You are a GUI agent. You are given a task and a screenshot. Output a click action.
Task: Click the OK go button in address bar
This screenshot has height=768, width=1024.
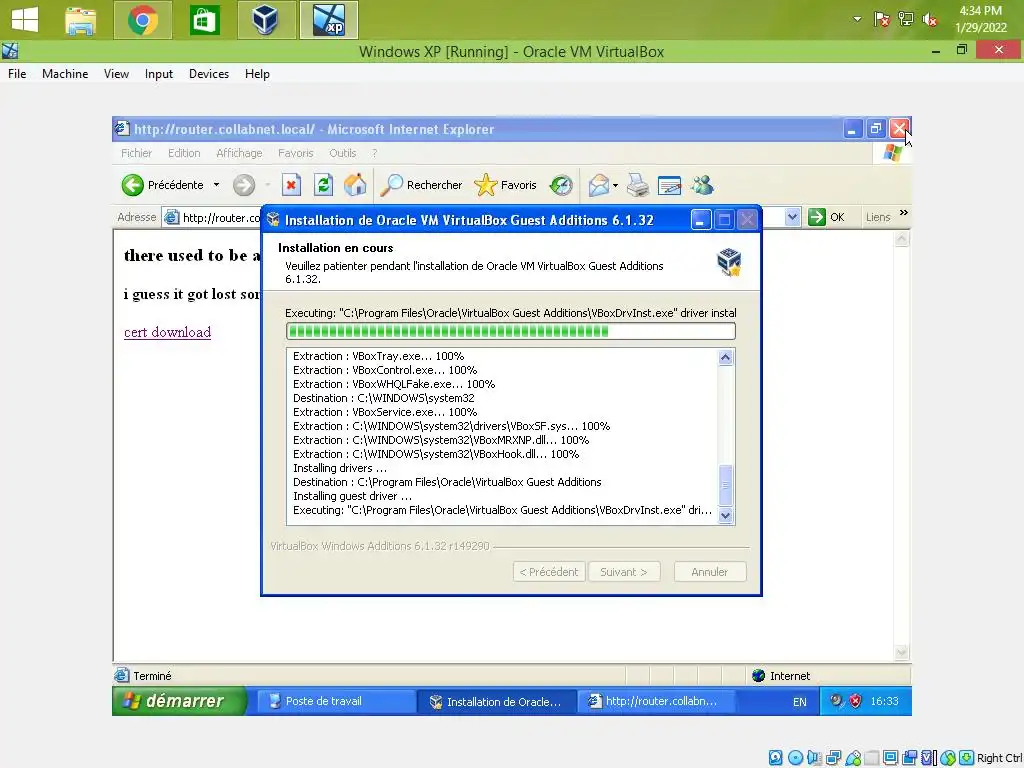[826, 217]
